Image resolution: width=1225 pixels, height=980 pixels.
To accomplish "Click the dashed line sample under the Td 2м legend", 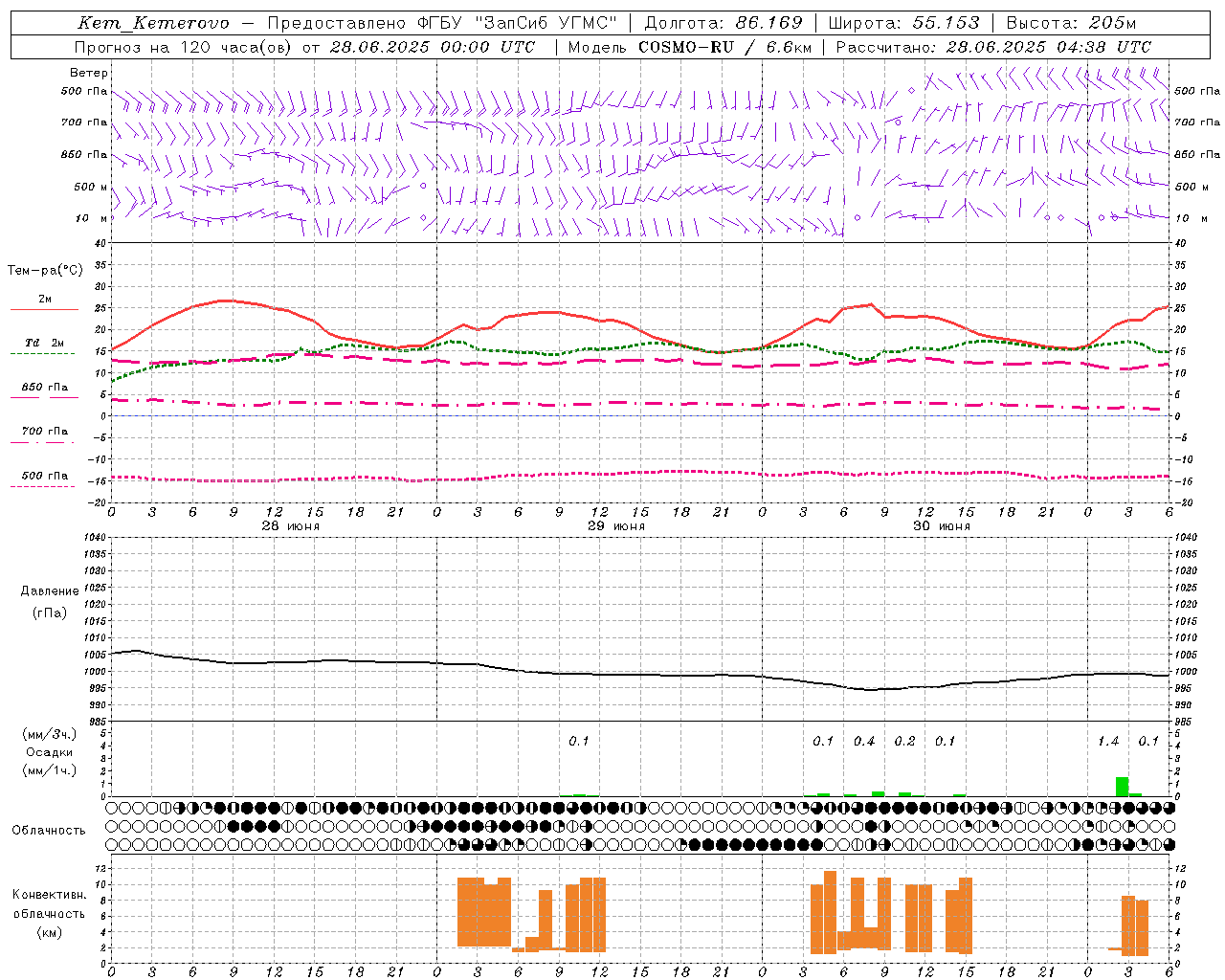I will 42,353.
